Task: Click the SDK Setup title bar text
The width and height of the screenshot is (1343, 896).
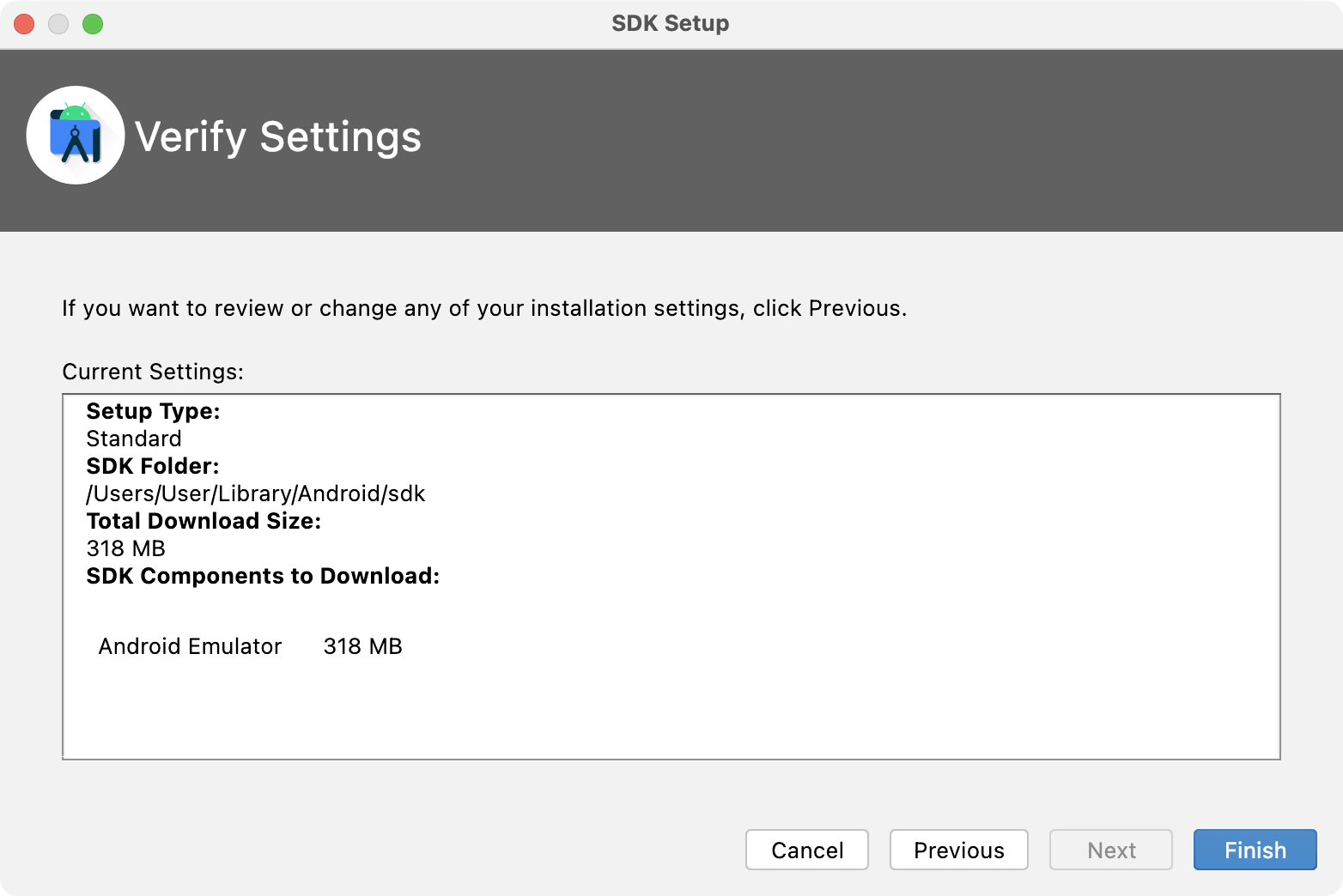Action: pyautogui.click(x=670, y=23)
